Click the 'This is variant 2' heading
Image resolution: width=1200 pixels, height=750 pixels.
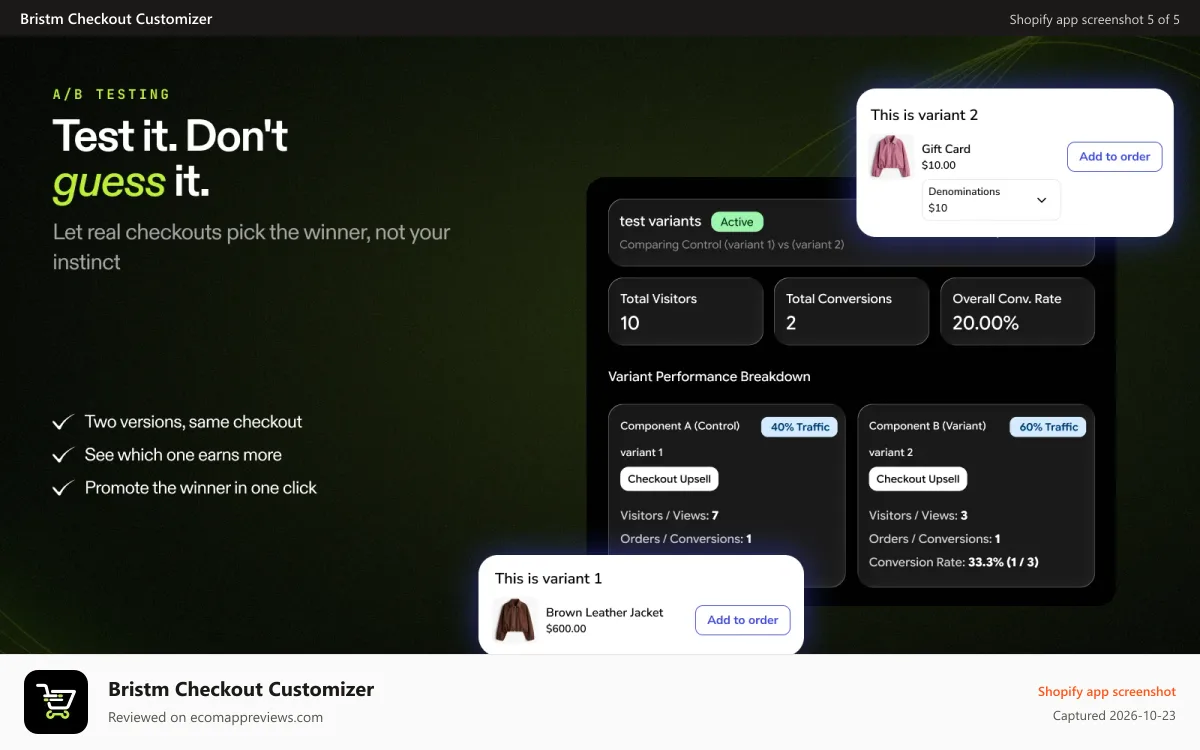(924, 115)
